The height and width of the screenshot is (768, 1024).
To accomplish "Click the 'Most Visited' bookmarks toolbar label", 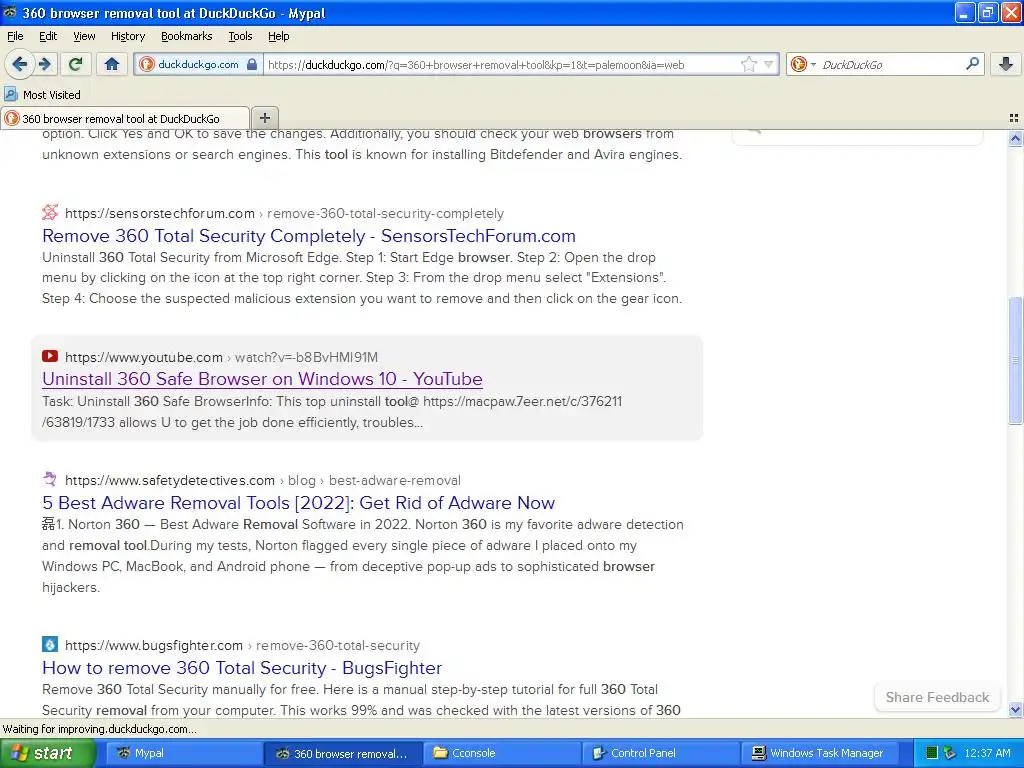I will tap(52, 95).
